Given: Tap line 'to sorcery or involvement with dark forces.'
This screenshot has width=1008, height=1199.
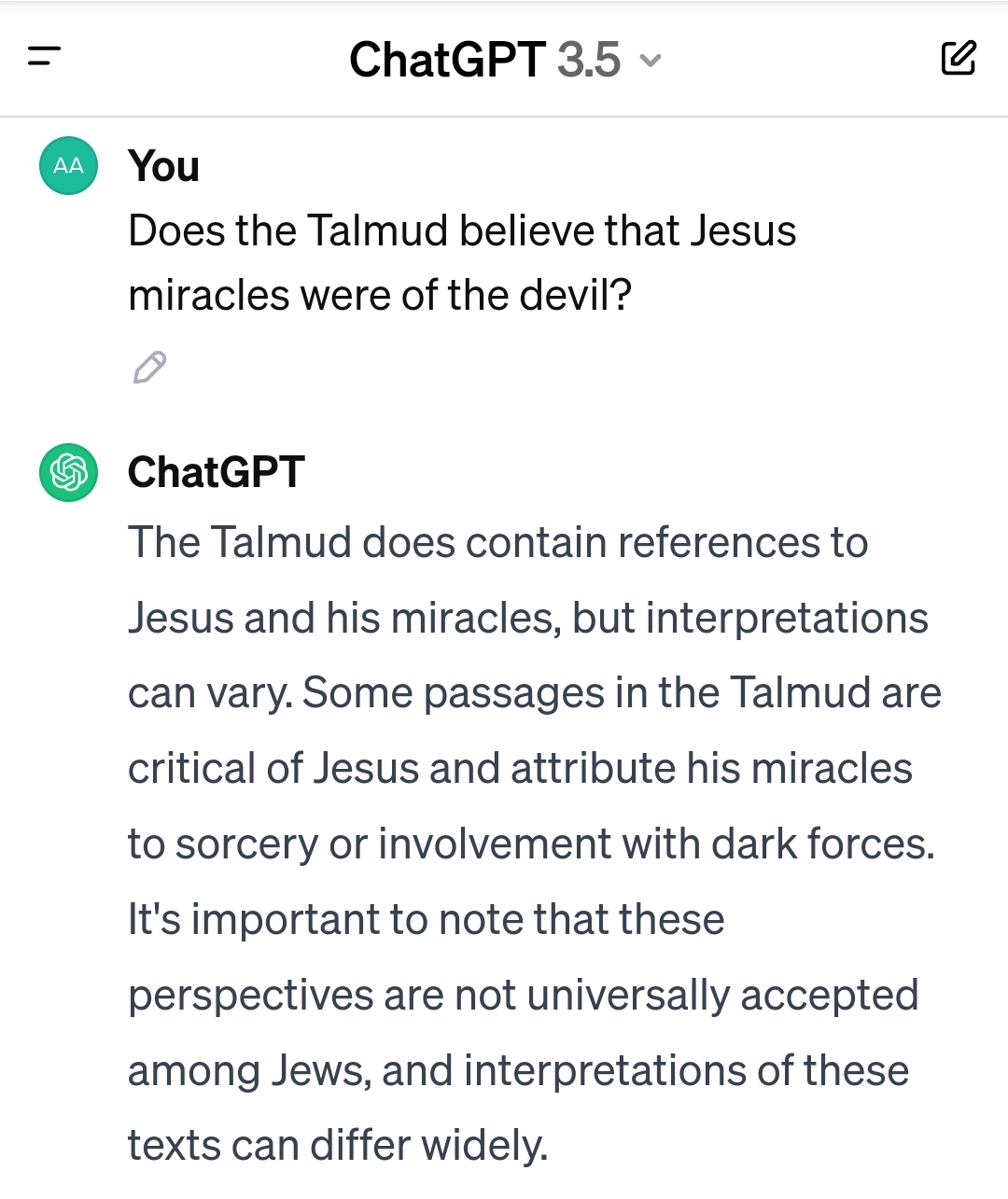Looking at the screenshot, I should click(x=531, y=844).
